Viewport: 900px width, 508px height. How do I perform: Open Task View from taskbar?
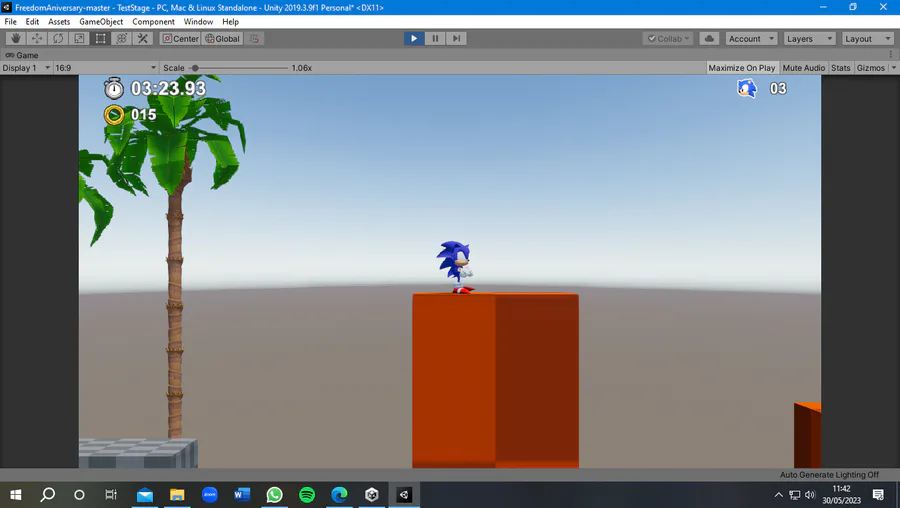point(111,494)
